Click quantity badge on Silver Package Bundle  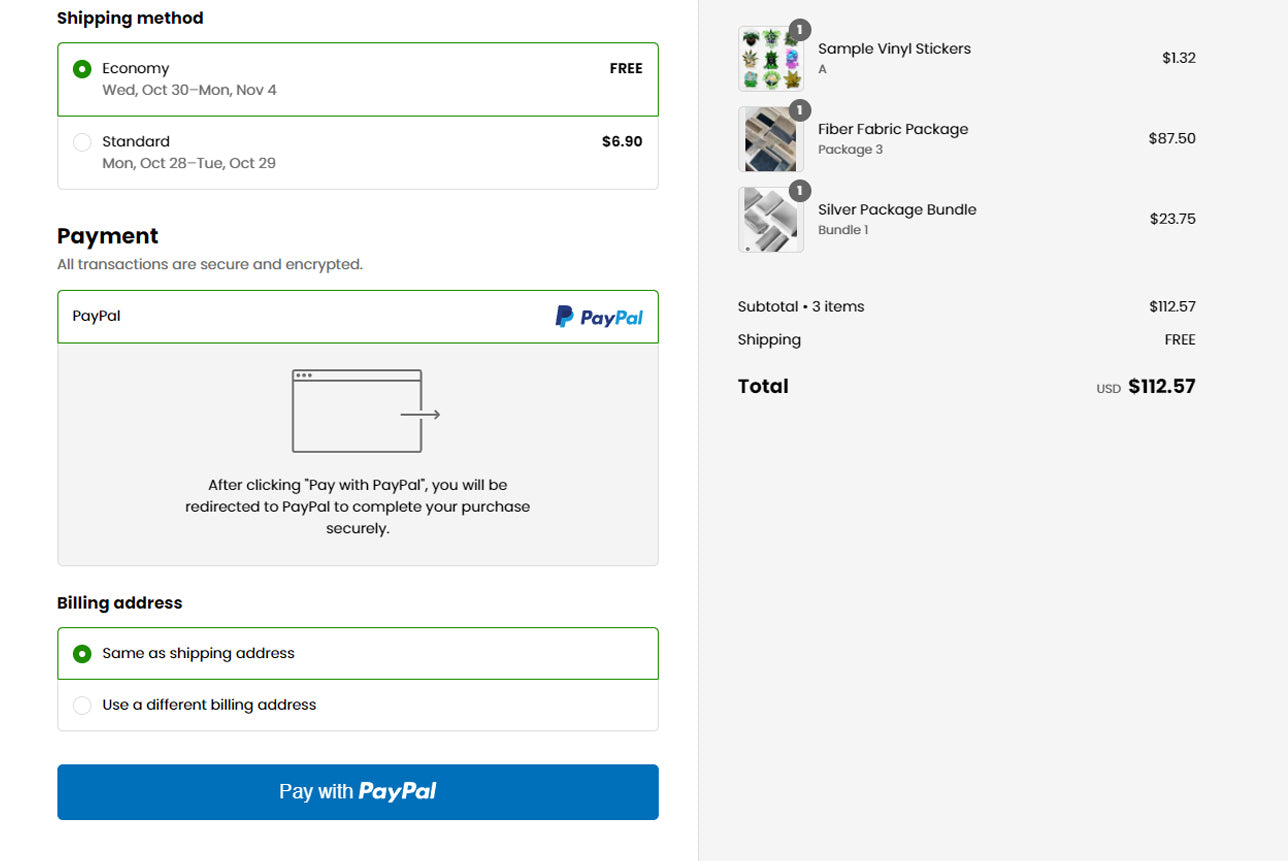pos(800,190)
